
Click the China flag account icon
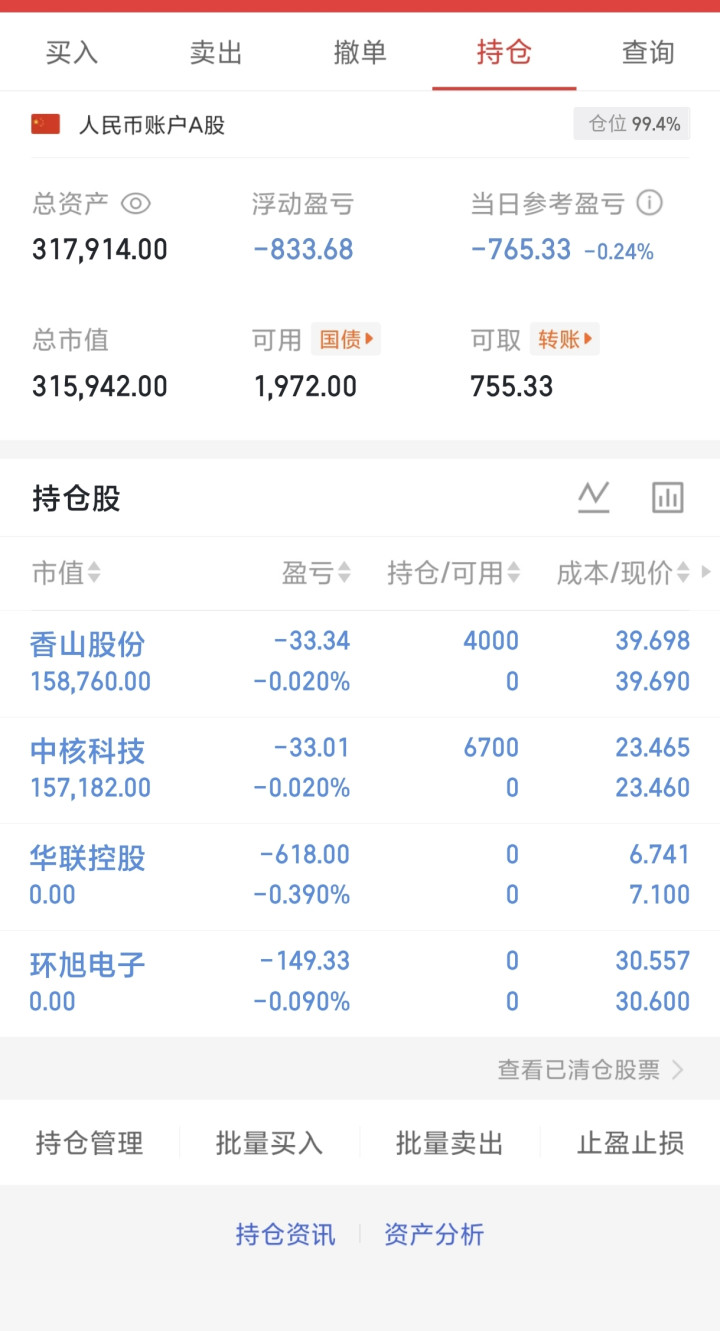tap(46, 124)
